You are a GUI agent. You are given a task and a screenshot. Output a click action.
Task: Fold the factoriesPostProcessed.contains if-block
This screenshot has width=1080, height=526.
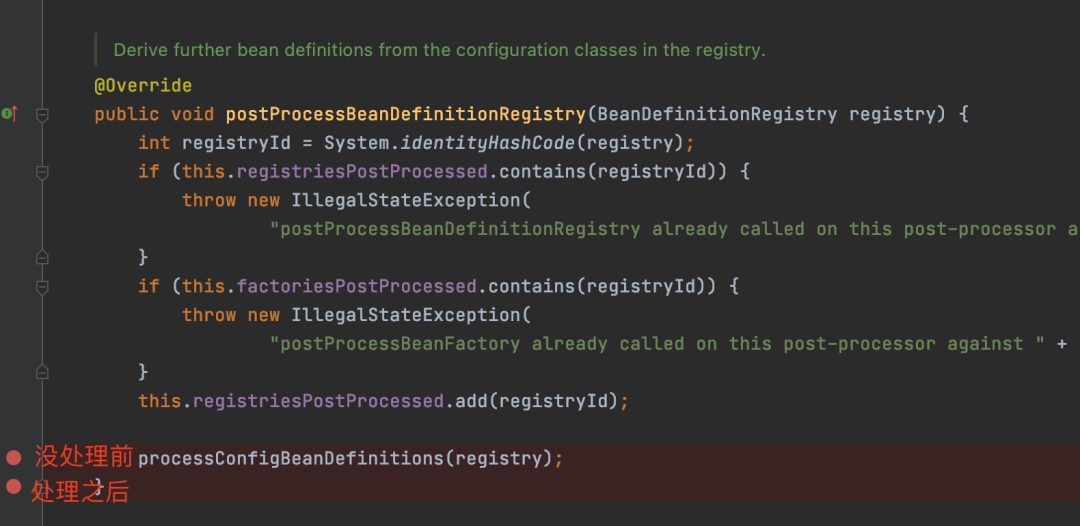tap(42, 286)
